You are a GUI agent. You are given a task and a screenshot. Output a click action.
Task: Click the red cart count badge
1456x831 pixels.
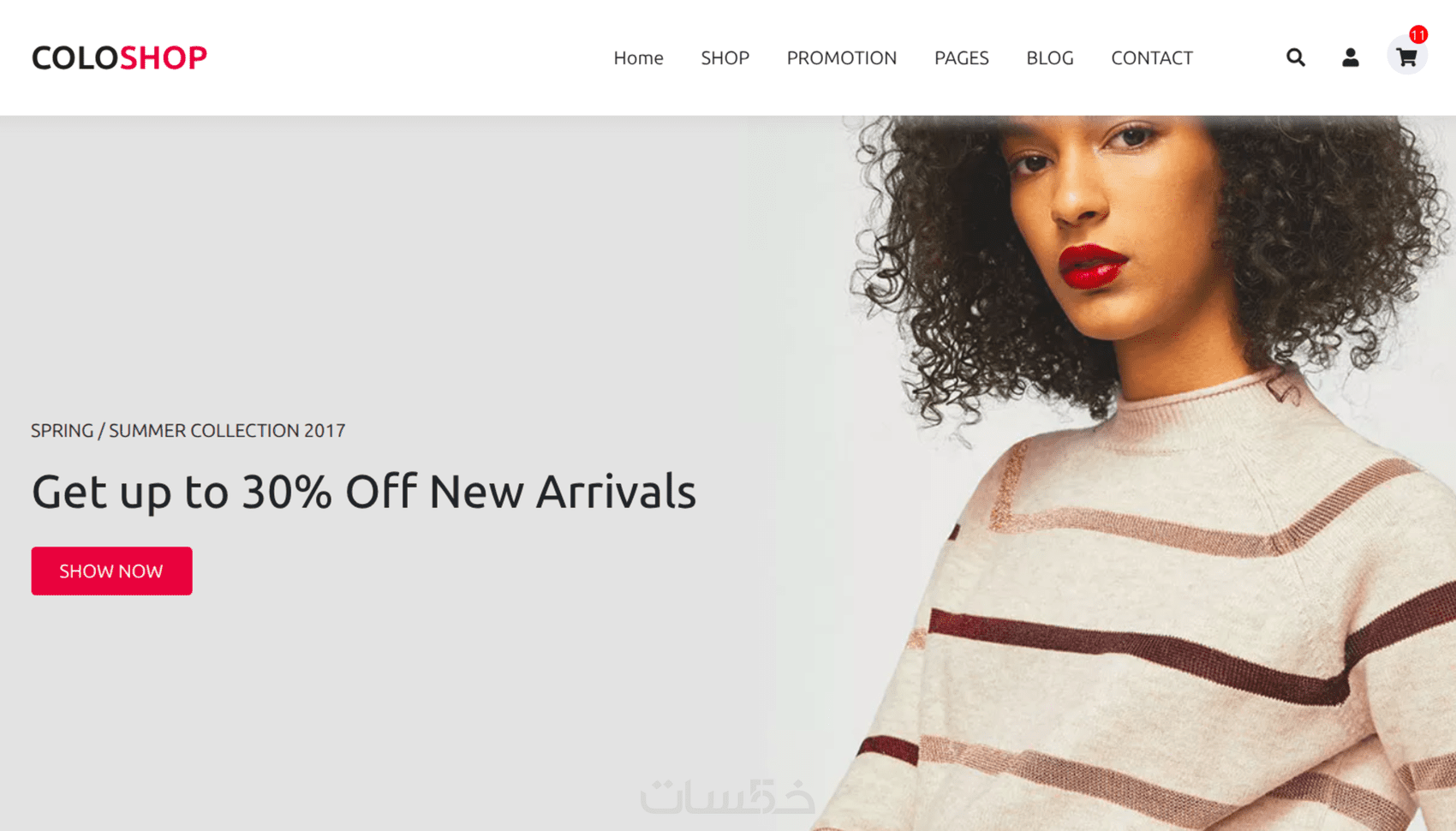(1418, 34)
